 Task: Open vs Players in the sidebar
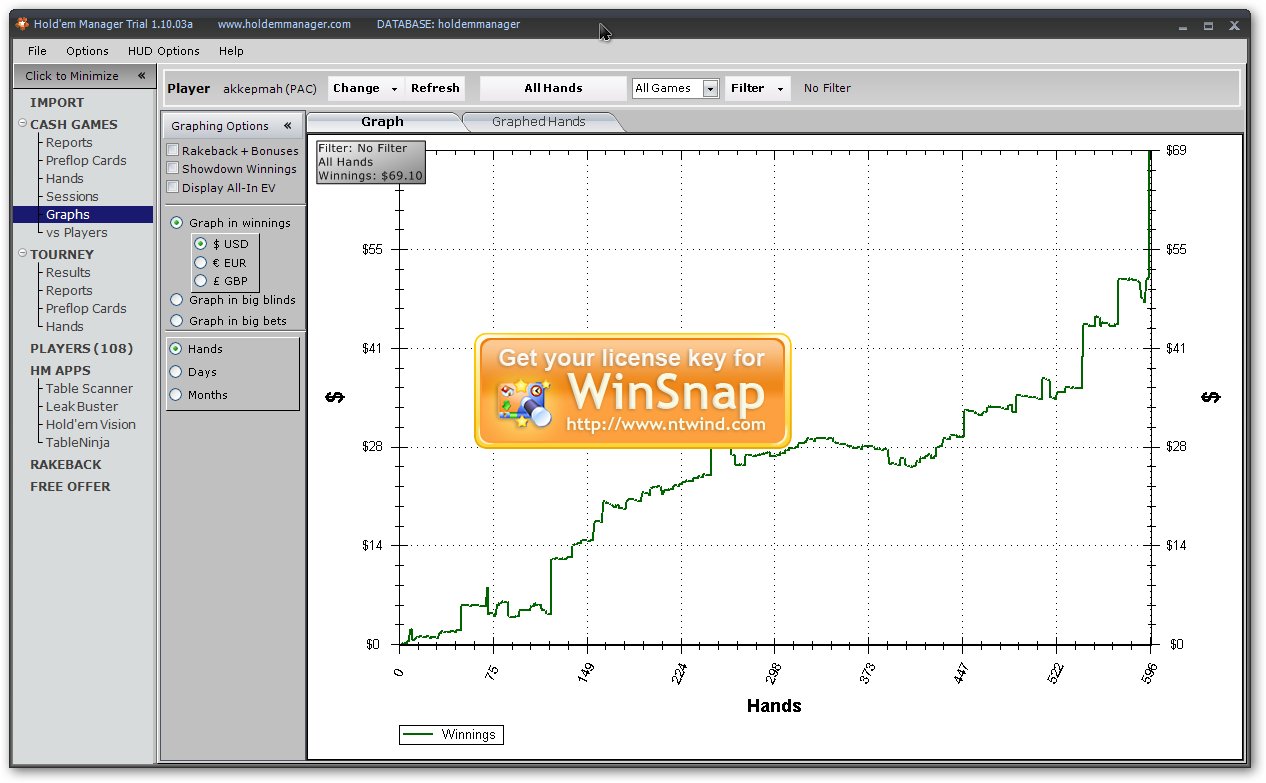pyautogui.click(x=76, y=232)
